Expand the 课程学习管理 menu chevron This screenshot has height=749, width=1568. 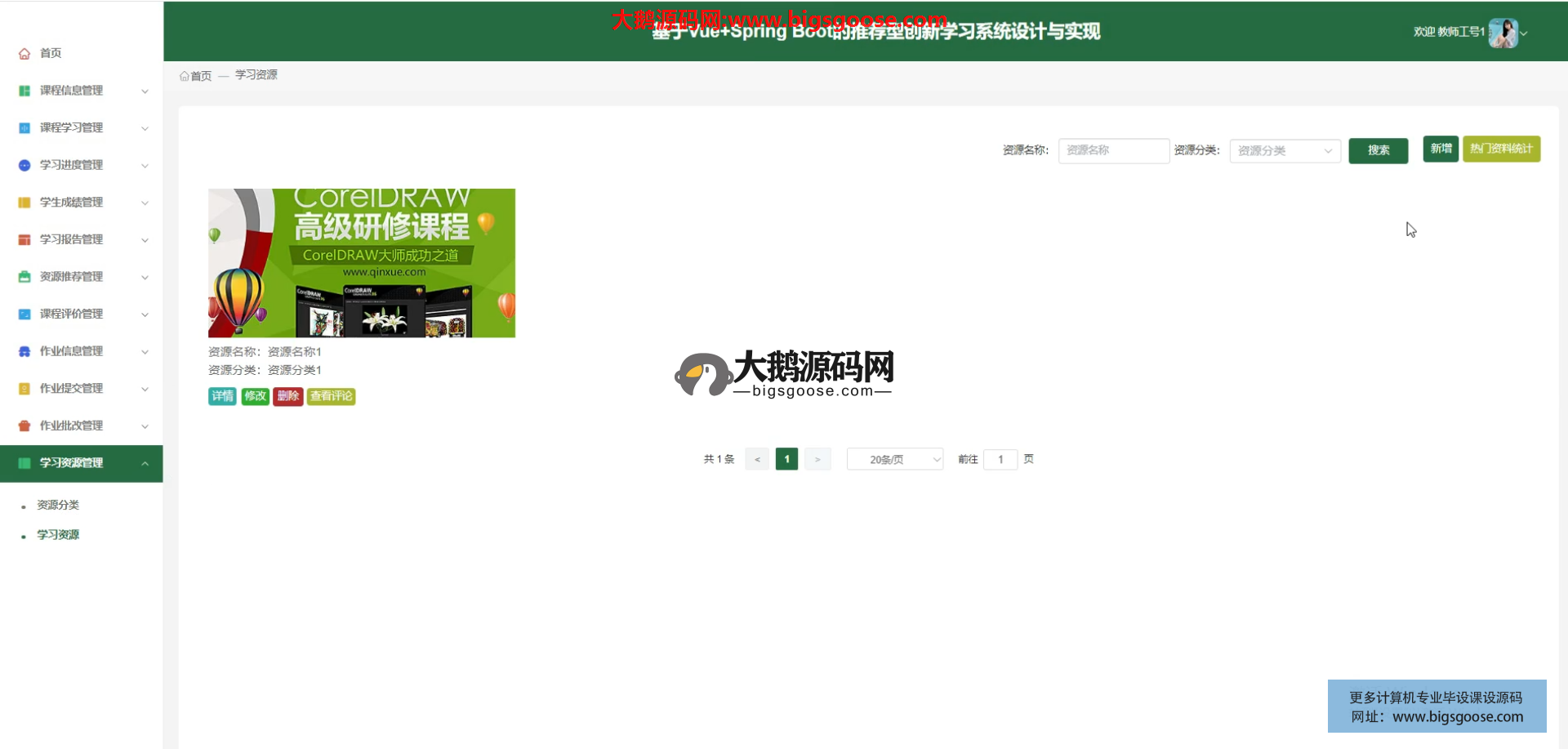coord(145,128)
